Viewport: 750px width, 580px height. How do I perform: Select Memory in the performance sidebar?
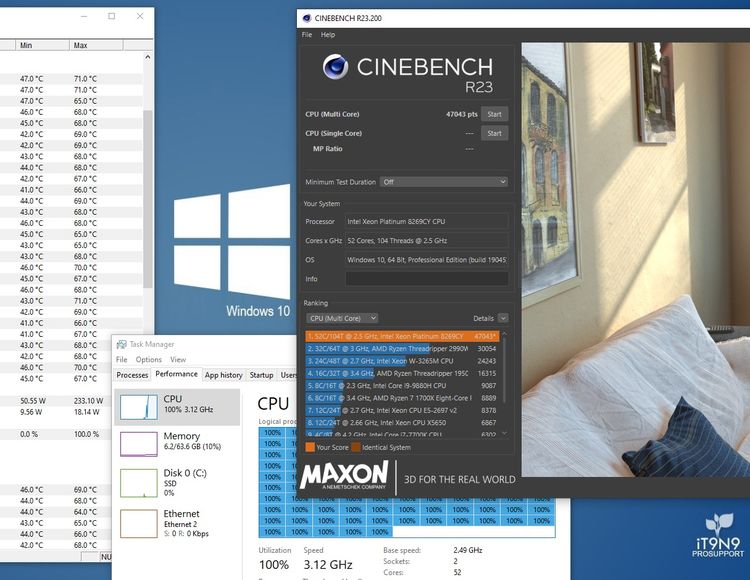pos(177,444)
